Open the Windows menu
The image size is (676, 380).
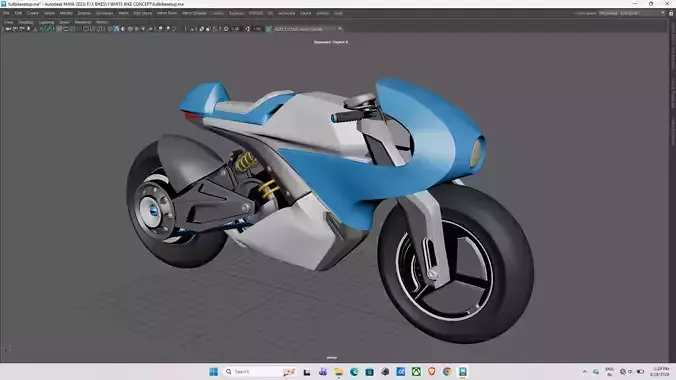click(105, 13)
